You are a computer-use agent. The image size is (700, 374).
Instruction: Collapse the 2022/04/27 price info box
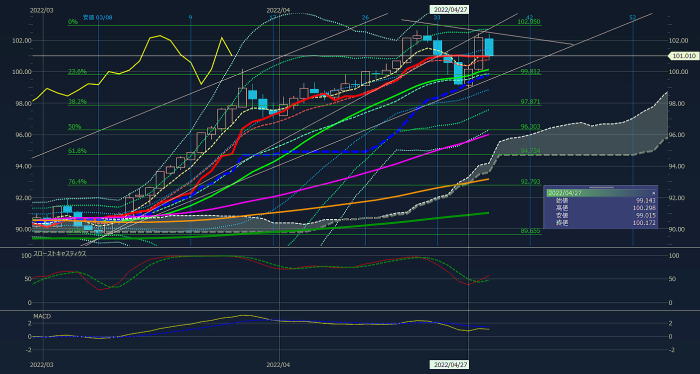pos(653,193)
